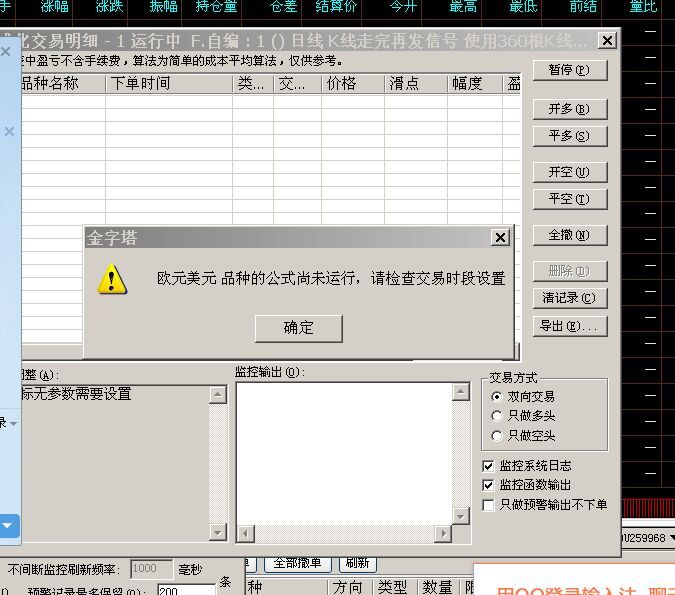Close long position with 平多(S)
675x595 pixels.
(x=570, y=136)
